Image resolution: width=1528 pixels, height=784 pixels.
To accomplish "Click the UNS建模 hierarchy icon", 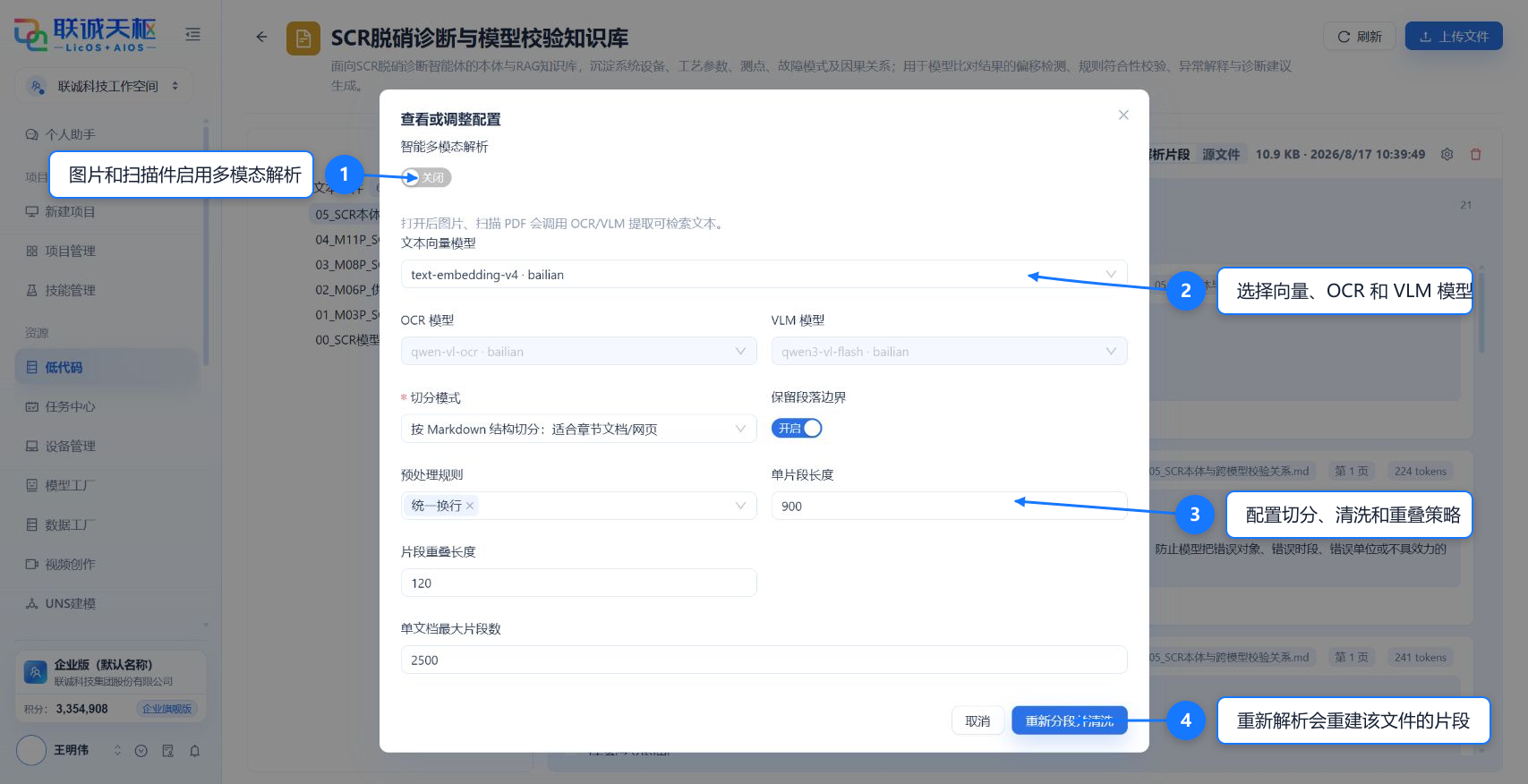I will pyautogui.click(x=32, y=603).
